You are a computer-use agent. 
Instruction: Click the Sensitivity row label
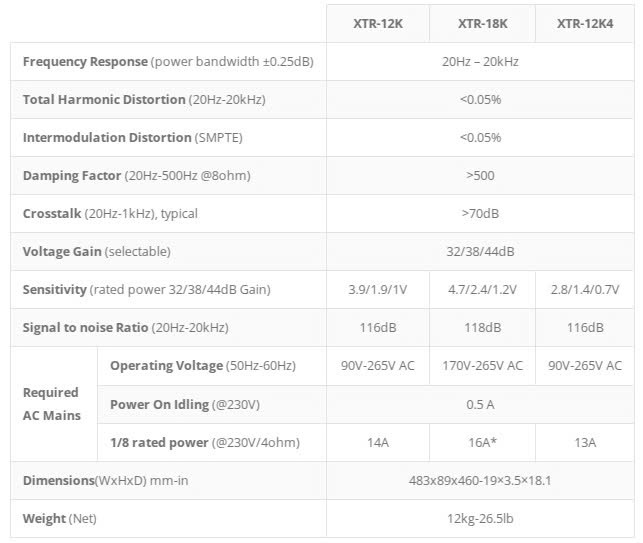pyautogui.click(x=146, y=290)
